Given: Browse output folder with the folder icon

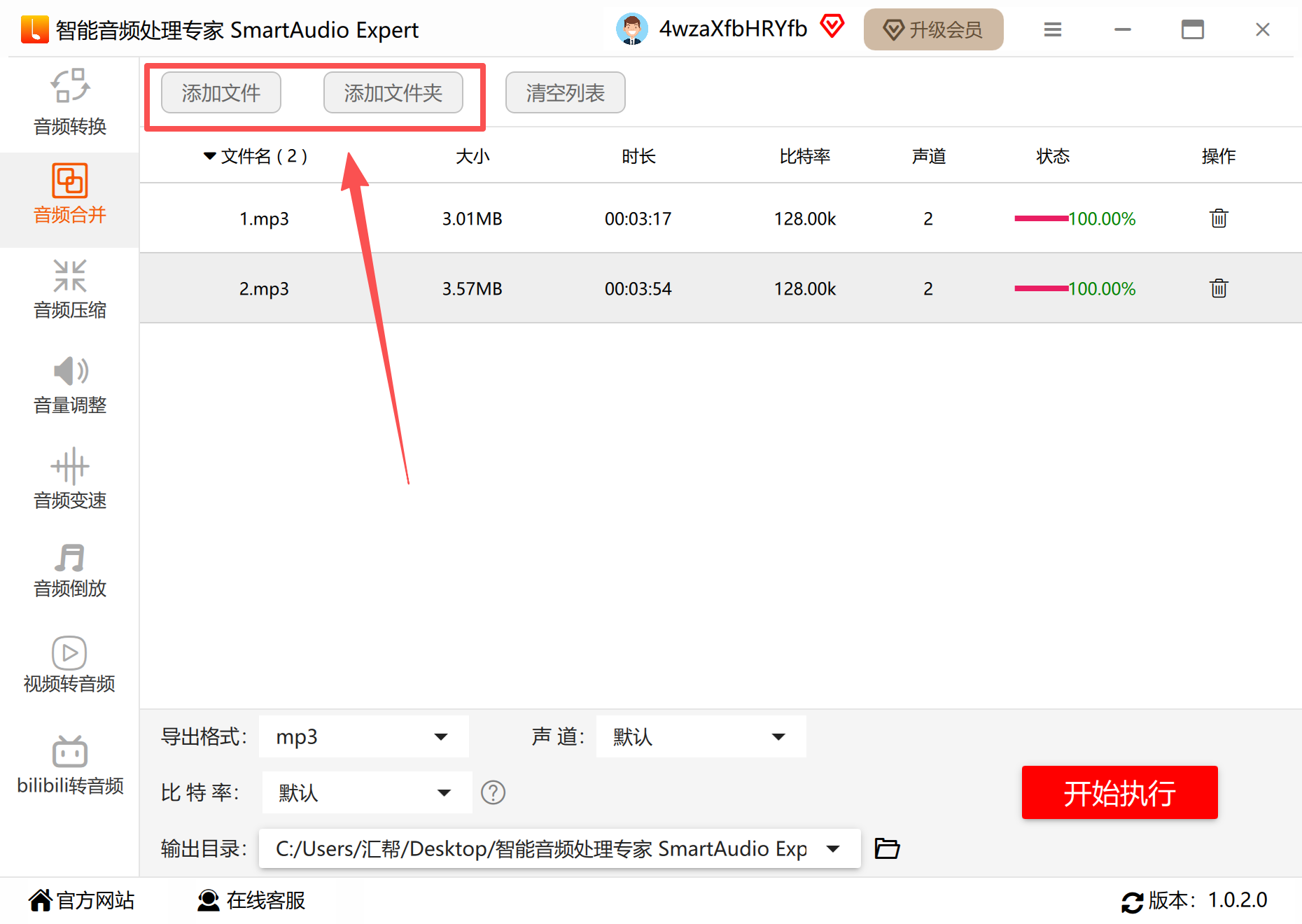Looking at the screenshot, I should [887, 848].
